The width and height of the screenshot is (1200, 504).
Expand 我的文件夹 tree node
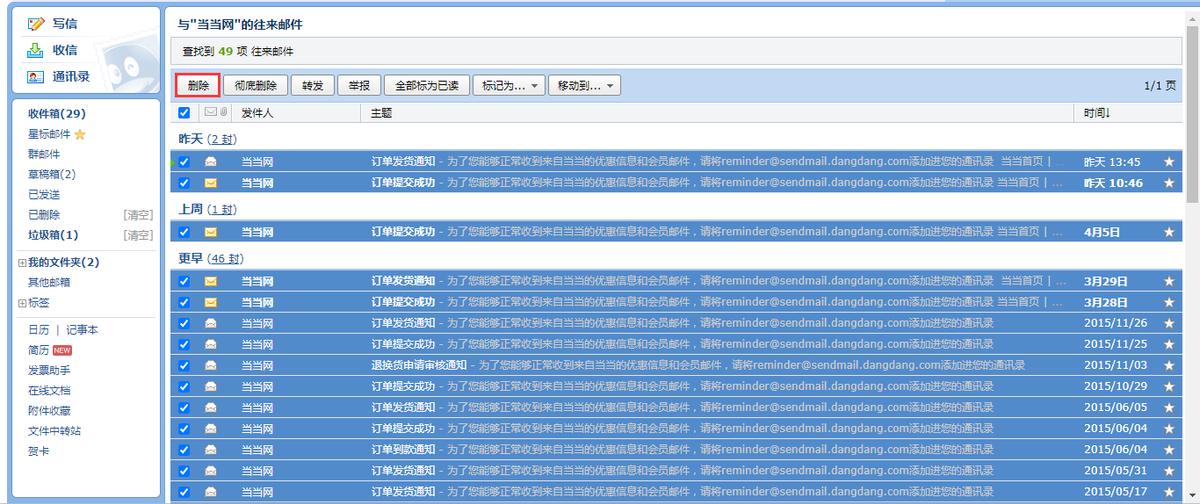click(22, 262)
